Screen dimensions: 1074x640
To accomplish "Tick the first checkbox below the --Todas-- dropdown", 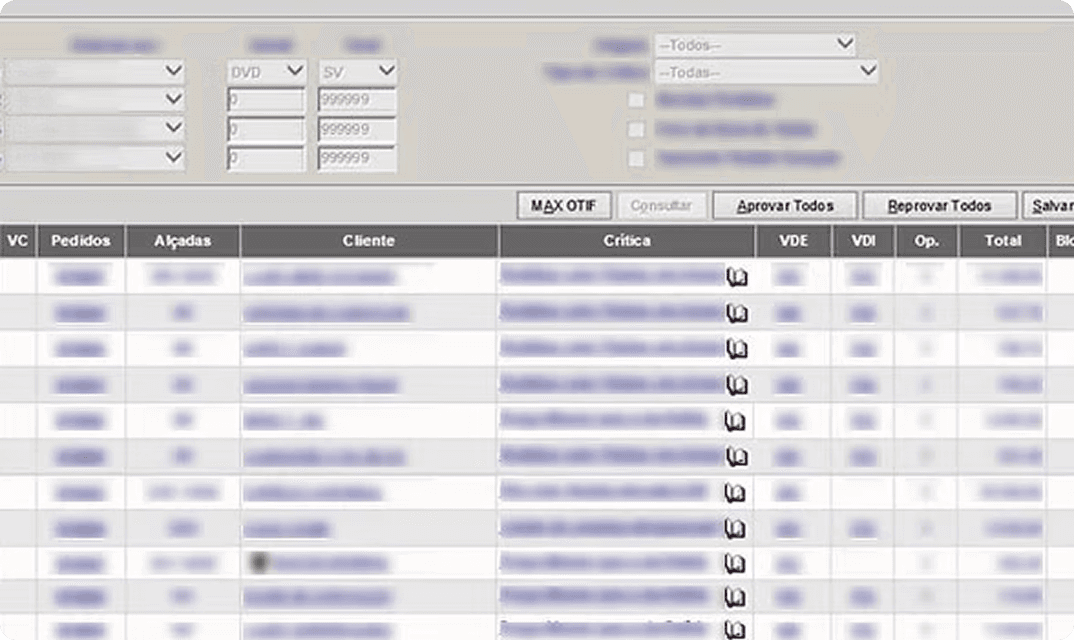I will 636,100.
